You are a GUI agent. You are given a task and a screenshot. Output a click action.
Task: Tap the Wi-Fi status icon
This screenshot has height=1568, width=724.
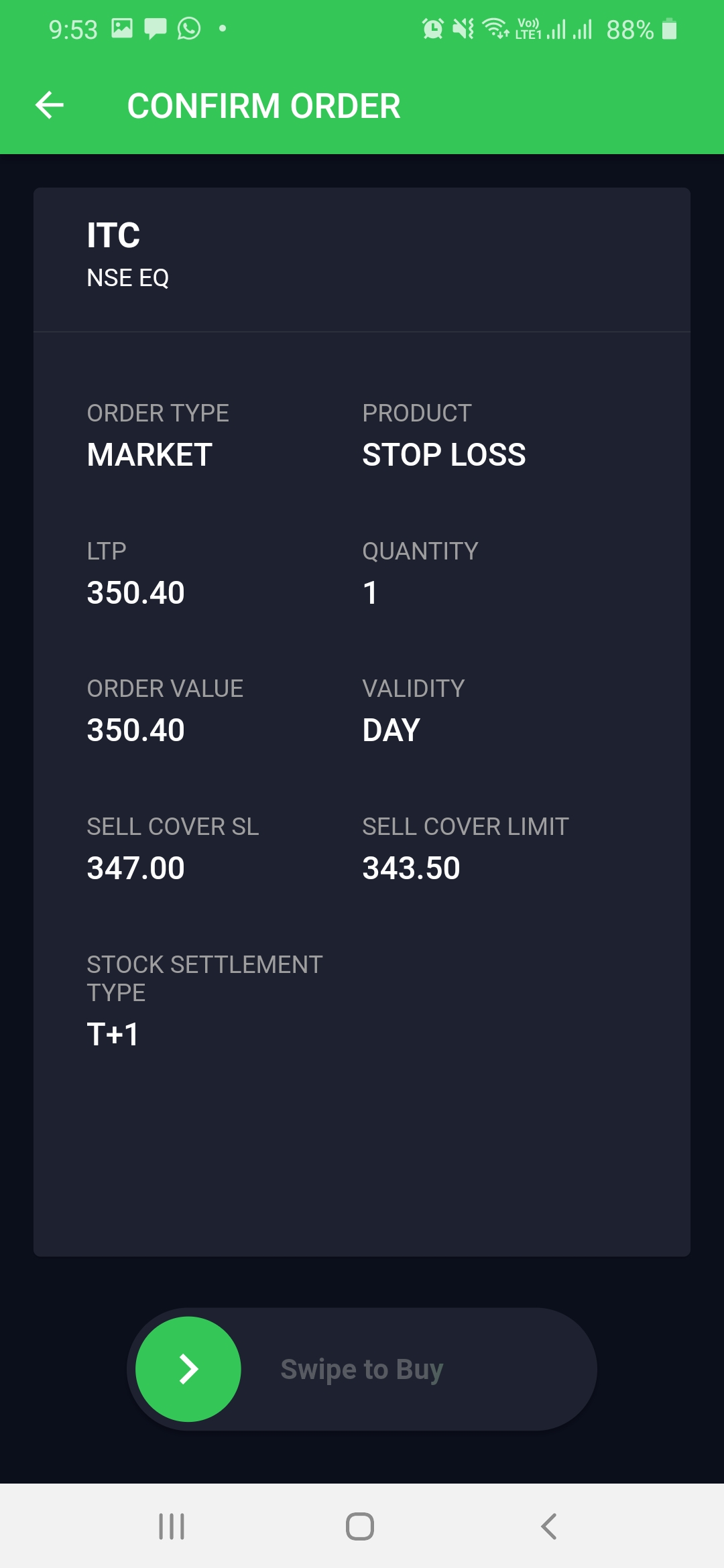495,29
